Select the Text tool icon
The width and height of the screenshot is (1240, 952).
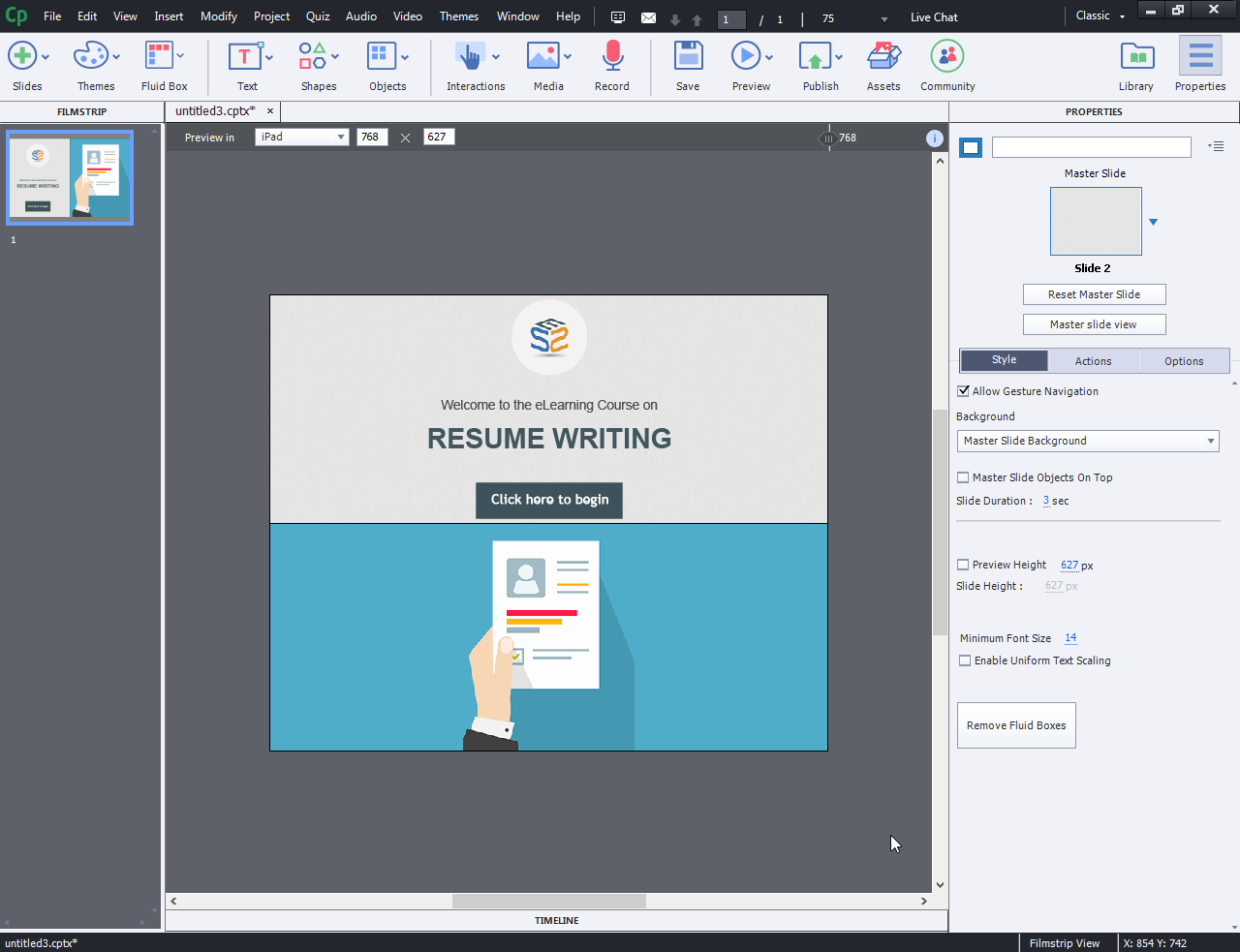pyautogui.click(x=244, y=56)
